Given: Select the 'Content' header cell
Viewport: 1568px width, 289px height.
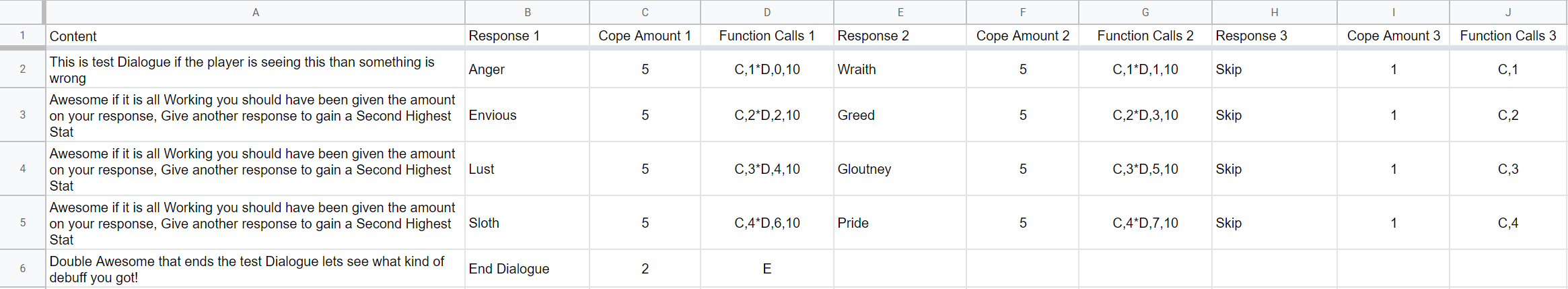Looking at the screenshot, I should point(256,36).
